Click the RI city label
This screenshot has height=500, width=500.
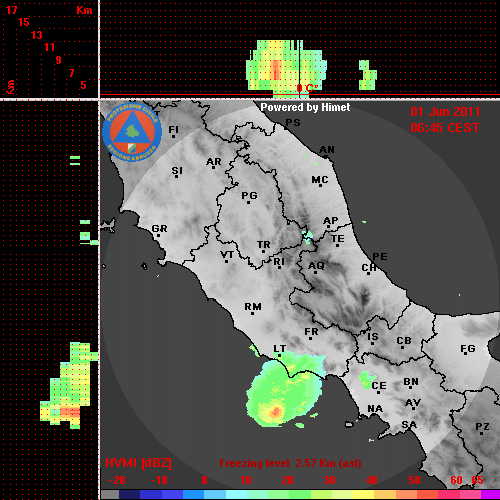(279, 262)
